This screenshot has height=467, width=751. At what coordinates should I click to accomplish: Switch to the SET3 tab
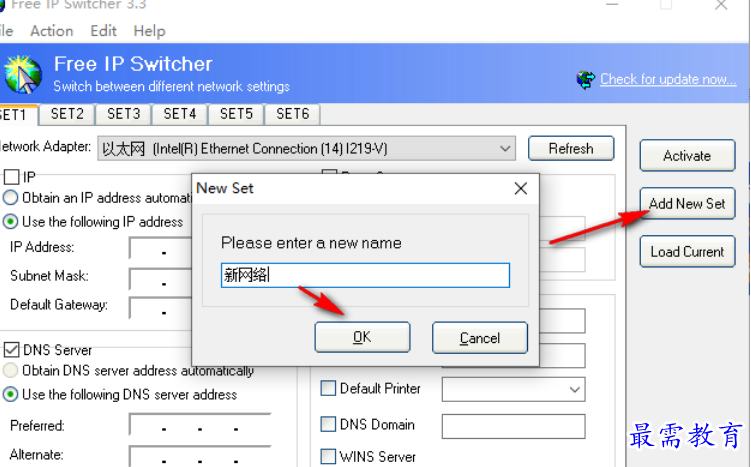tap(124, 114)
